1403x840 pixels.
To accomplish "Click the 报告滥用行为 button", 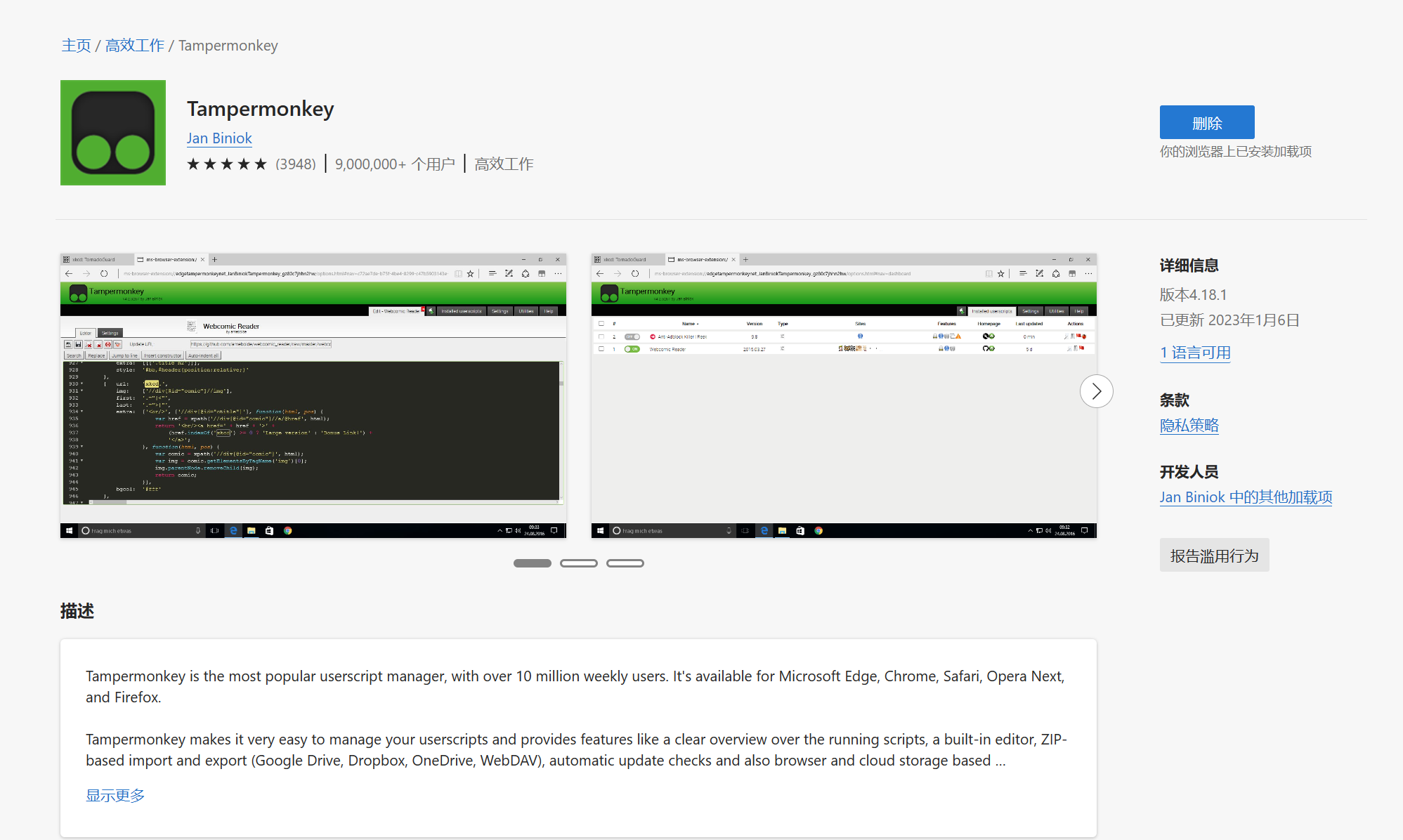I will coord(1214,556).
